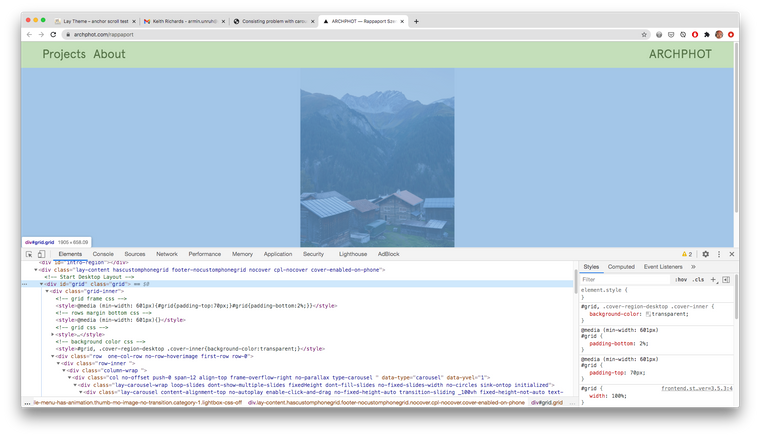Expand the collapsed style element node
Viewport: 760px width, 437px height.
(52, 334)
